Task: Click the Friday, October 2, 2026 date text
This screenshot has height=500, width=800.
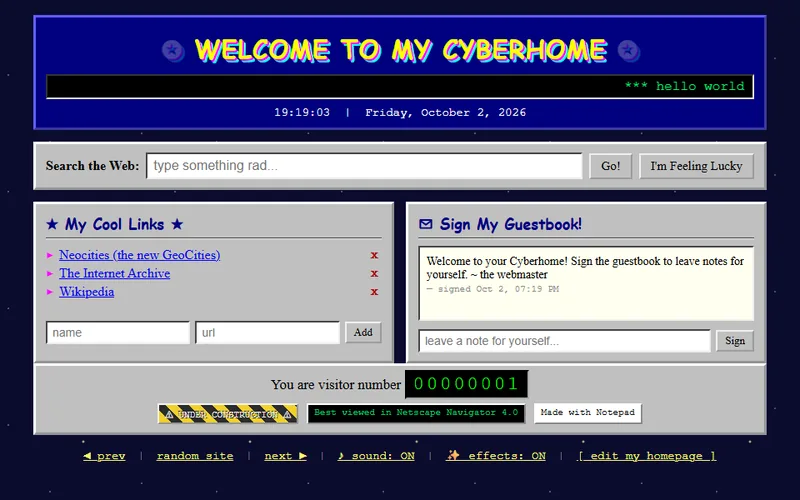Action: click(445, 112)
